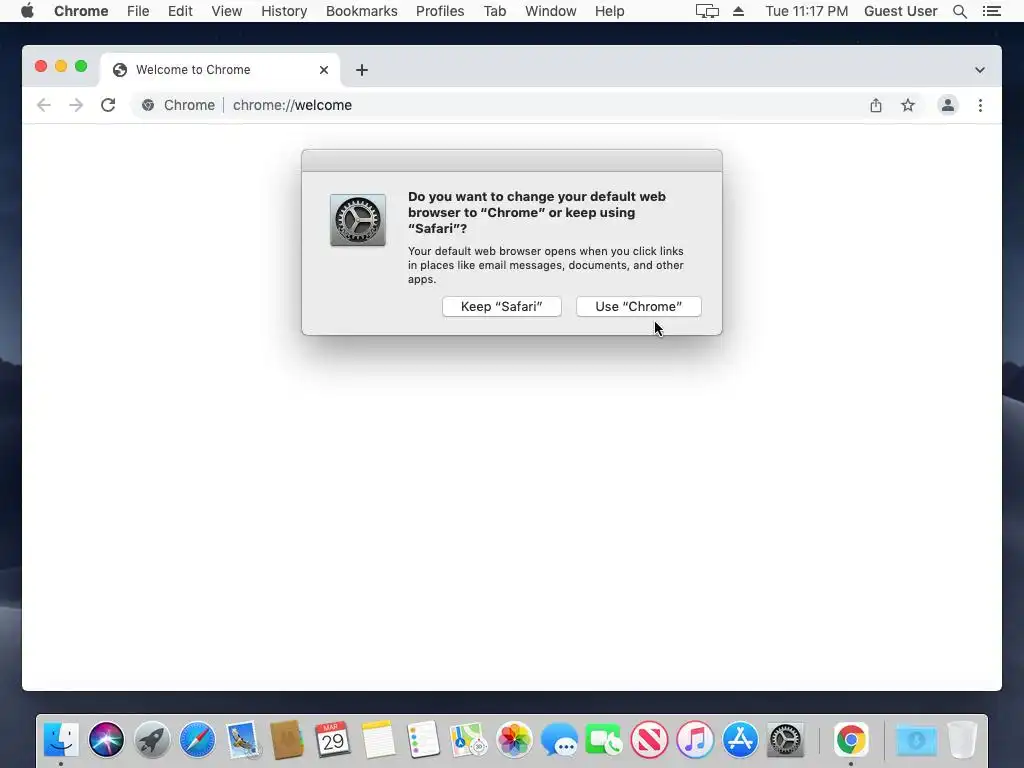The image size is (1024, 768).
Task: Open the Tab menu
Action: click(494, 11)
